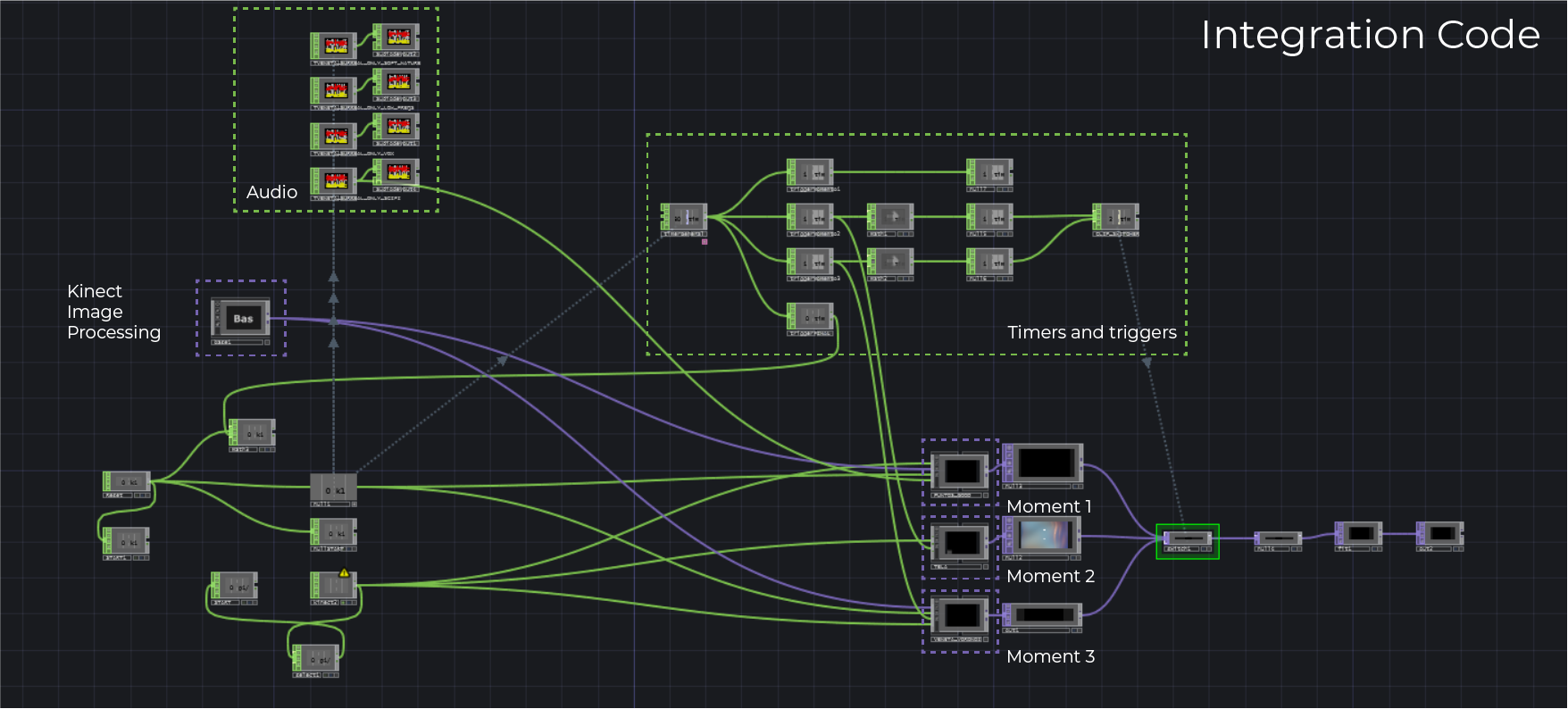
Task: Click the pink flag below the timer node
Action: point(705,241)
